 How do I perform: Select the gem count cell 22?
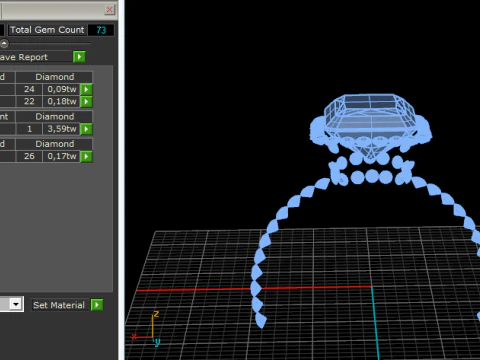click(x=29, y=101)
